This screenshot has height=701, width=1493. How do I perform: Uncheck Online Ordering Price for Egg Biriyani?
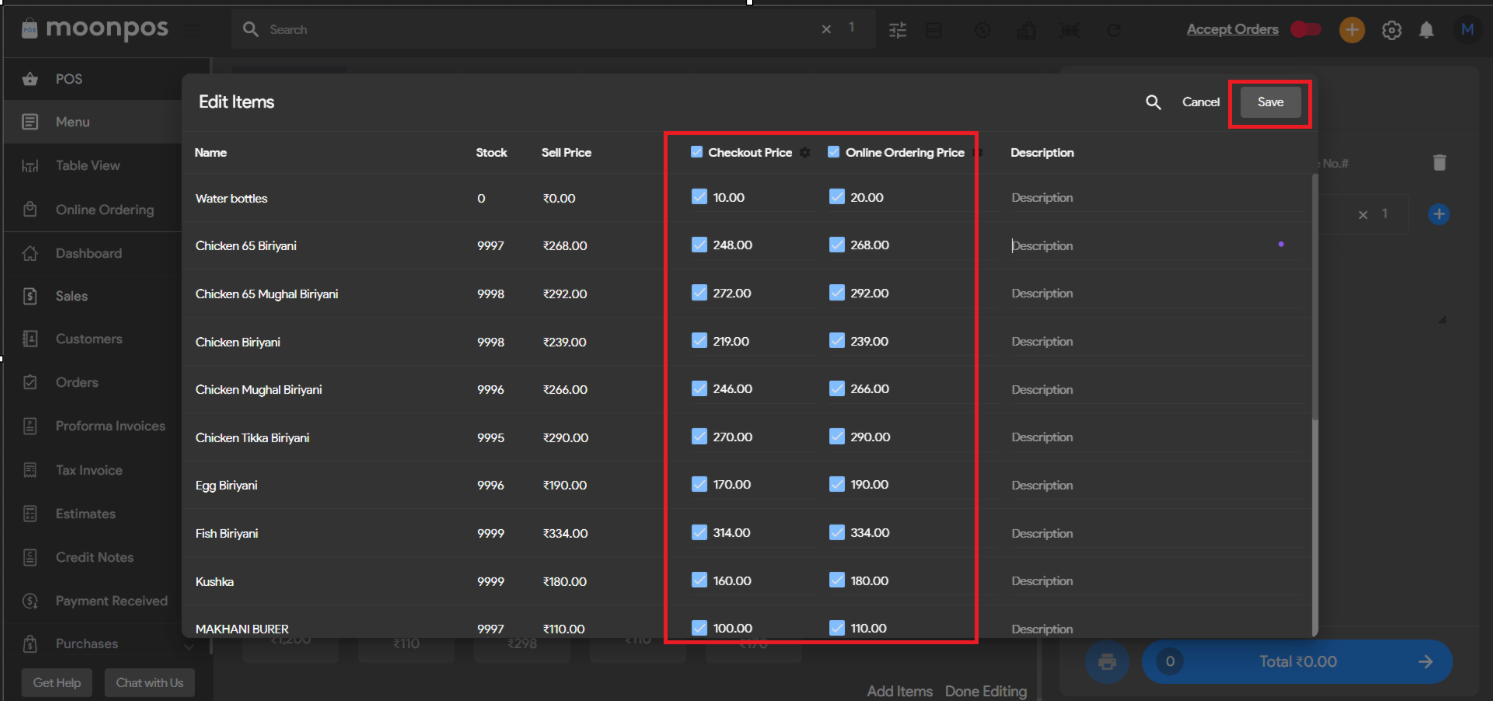(837, 484)
